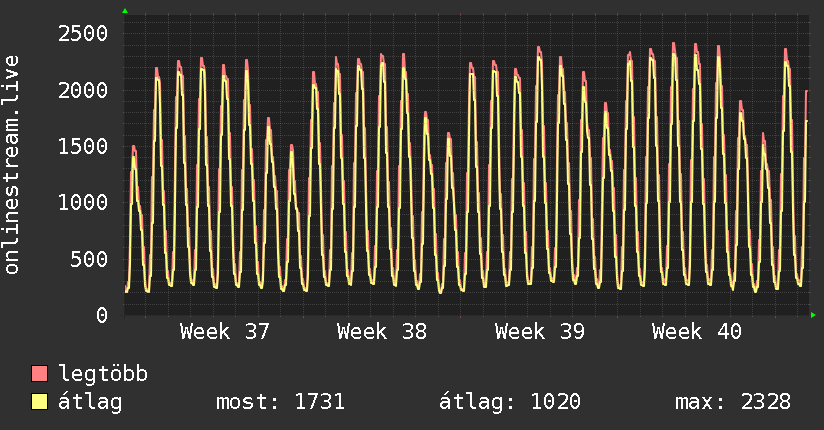Click the max: 2328 statistic
The height and width of the screenshot is (430, 824).
733,402
